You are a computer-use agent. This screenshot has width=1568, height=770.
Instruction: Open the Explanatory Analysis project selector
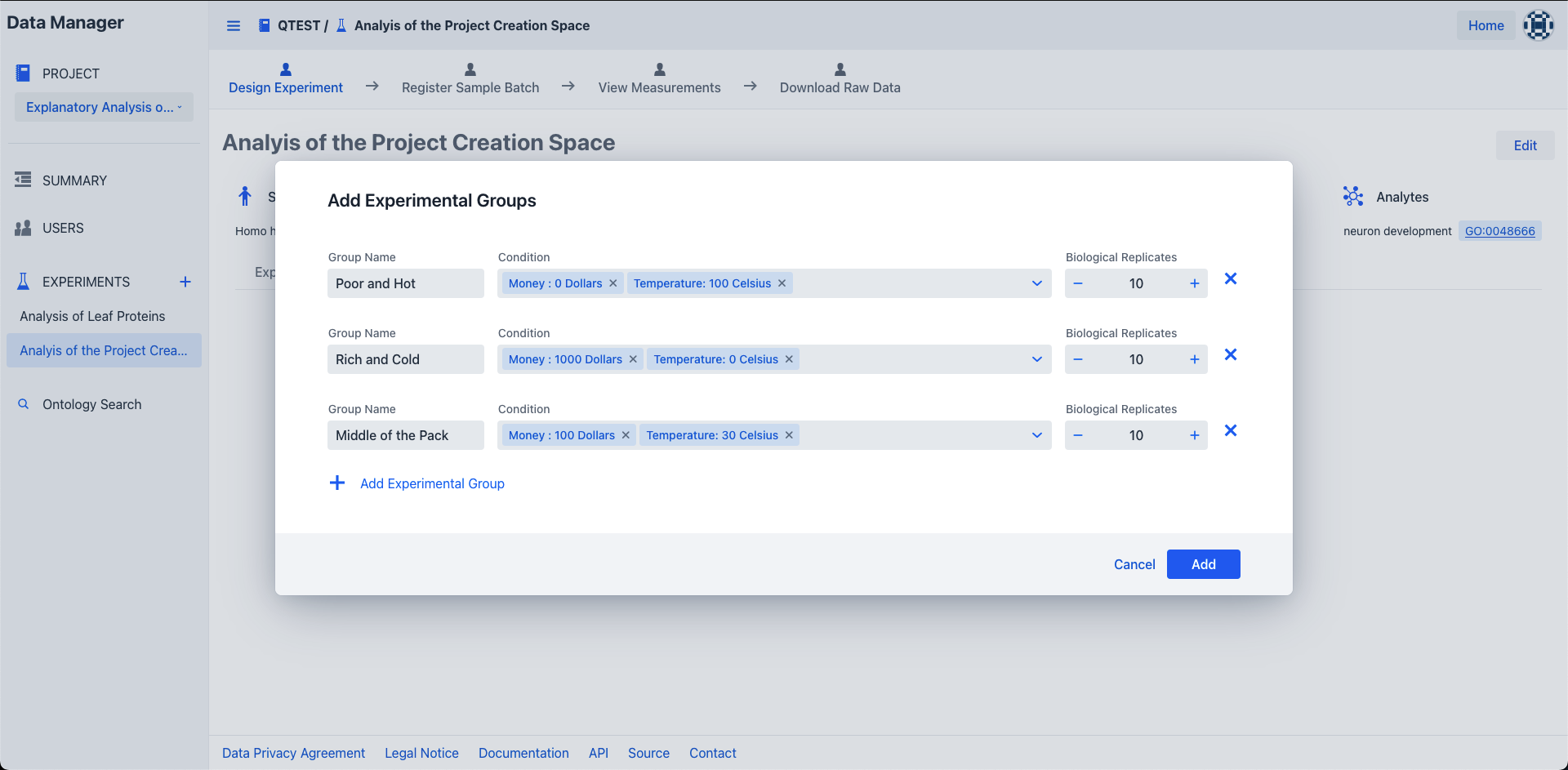[x=104, y=107]
